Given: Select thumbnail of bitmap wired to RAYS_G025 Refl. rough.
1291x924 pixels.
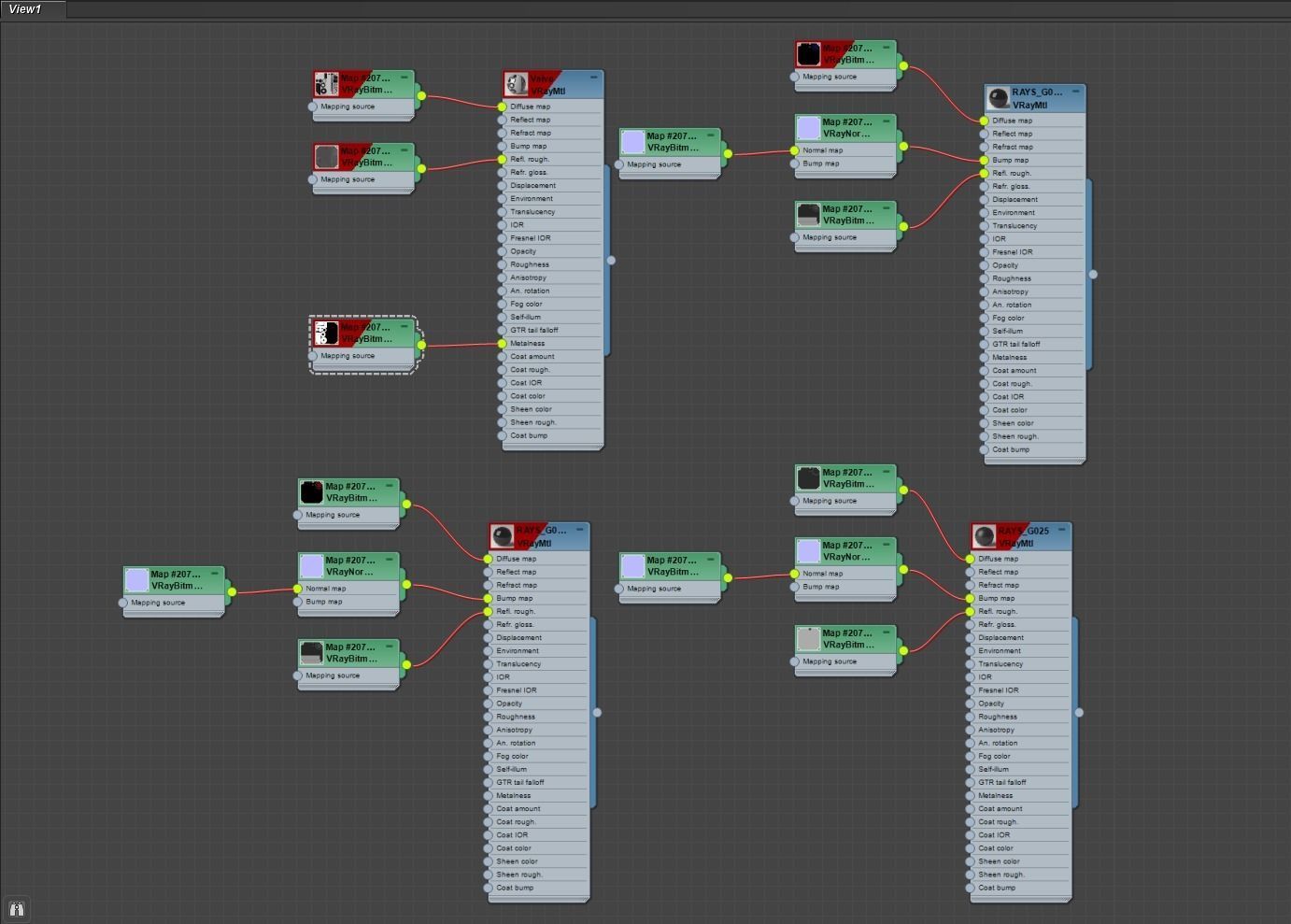Looking at the screenshot, I should point(808,639).
